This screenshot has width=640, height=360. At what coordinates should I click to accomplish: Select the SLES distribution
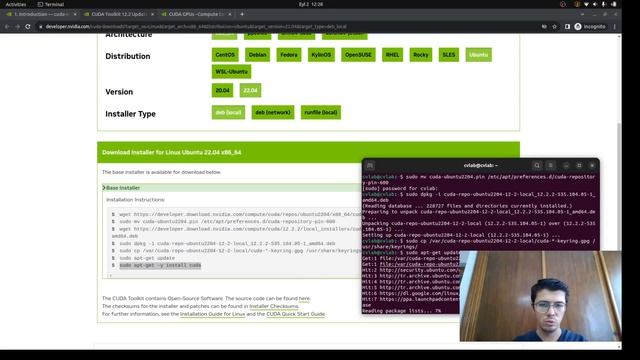pos(449,55)
